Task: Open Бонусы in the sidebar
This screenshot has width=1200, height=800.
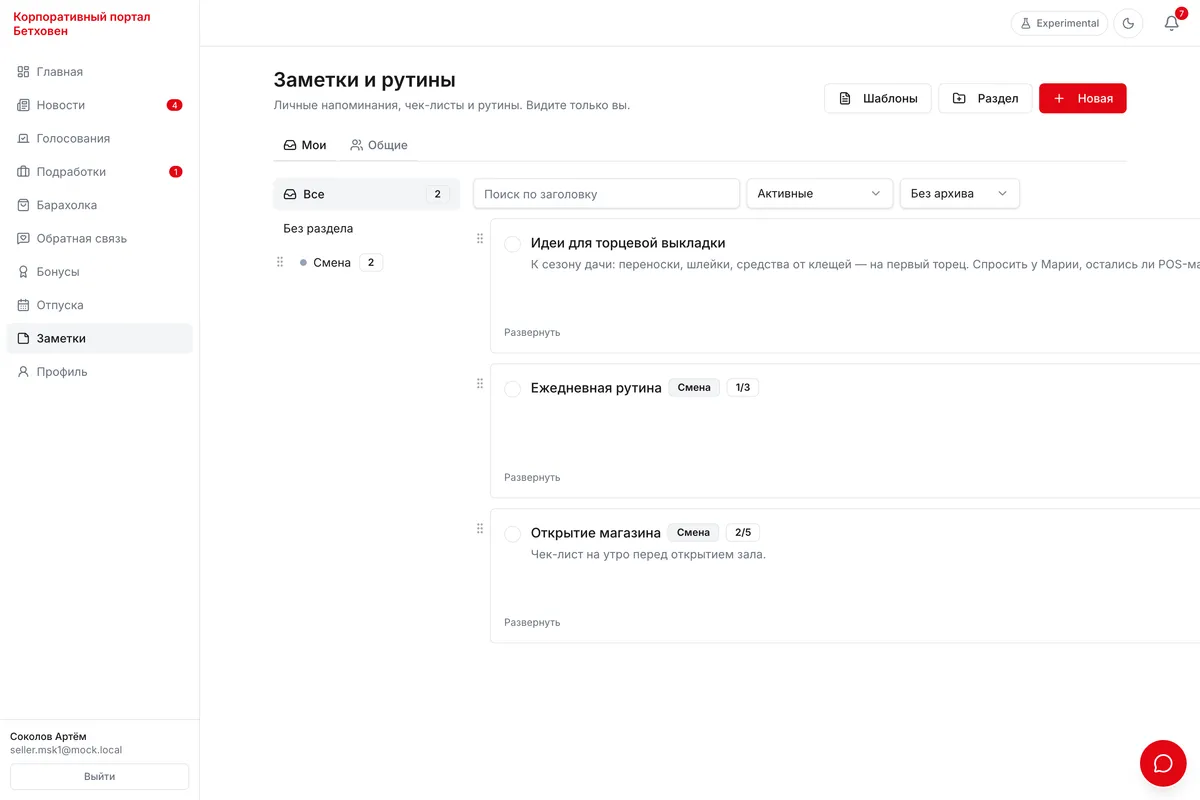Action: (99, 272)
